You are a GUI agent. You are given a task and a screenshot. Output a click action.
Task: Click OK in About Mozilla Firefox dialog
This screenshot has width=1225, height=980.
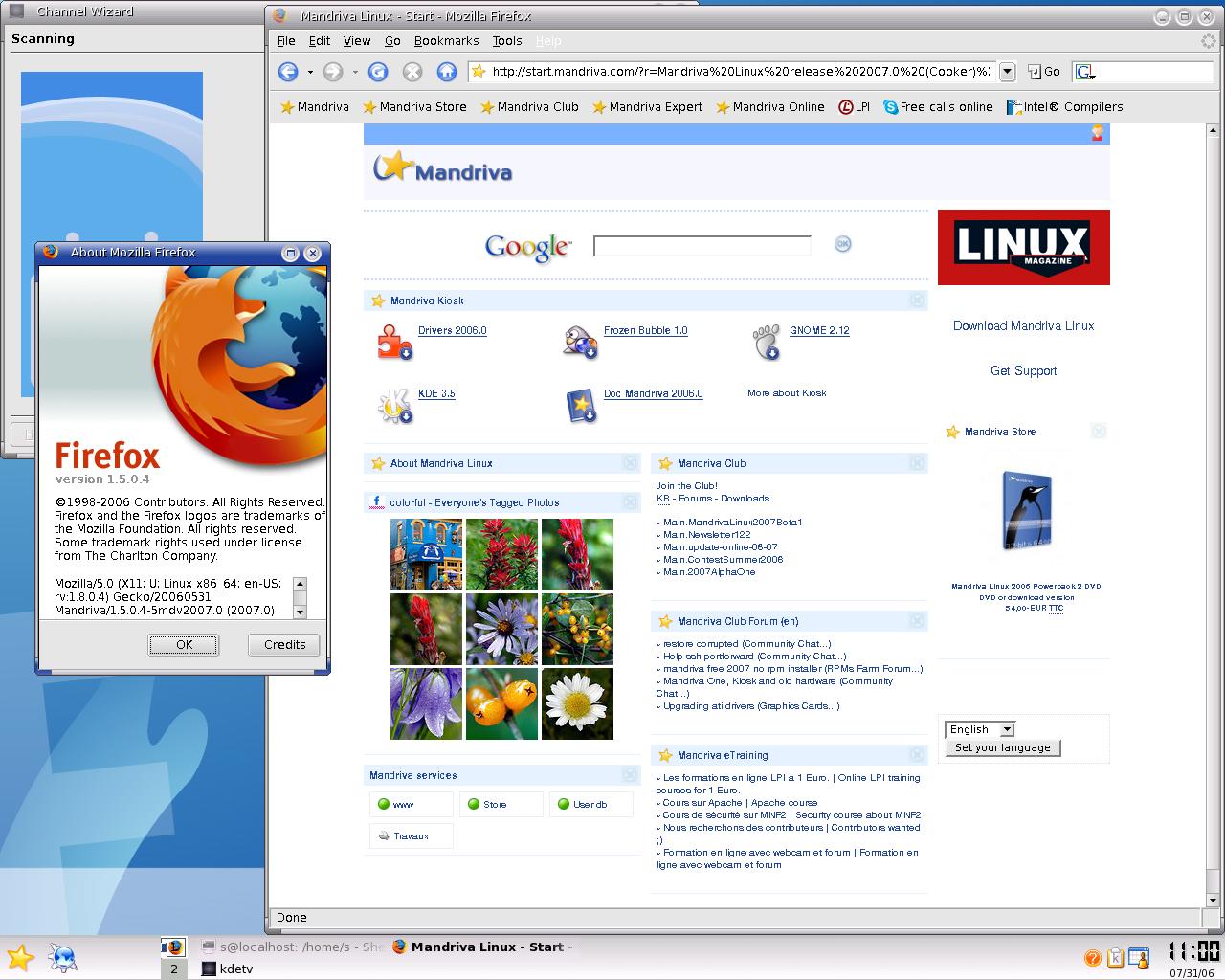(184, 645)
